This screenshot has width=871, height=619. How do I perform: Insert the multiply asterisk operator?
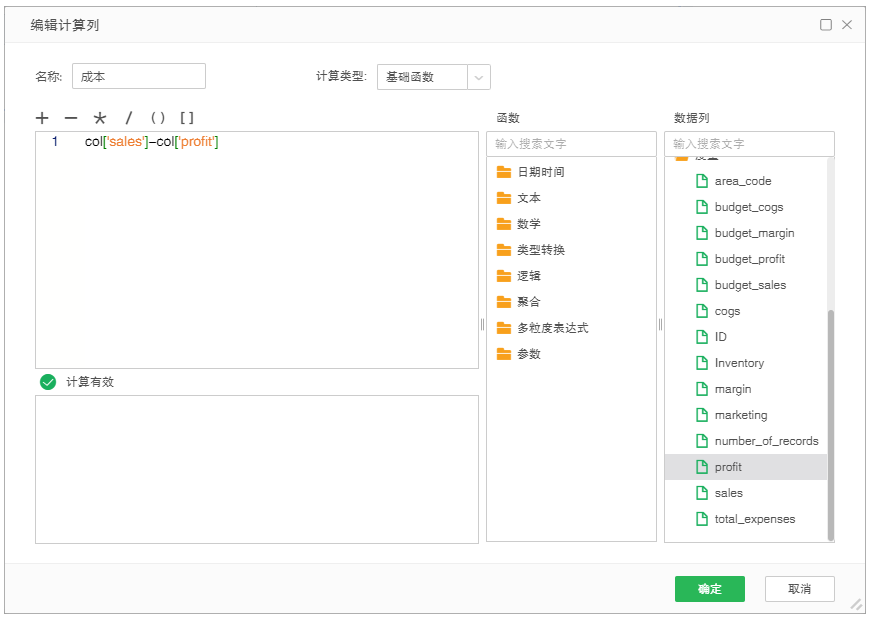(x=99, y=118)
